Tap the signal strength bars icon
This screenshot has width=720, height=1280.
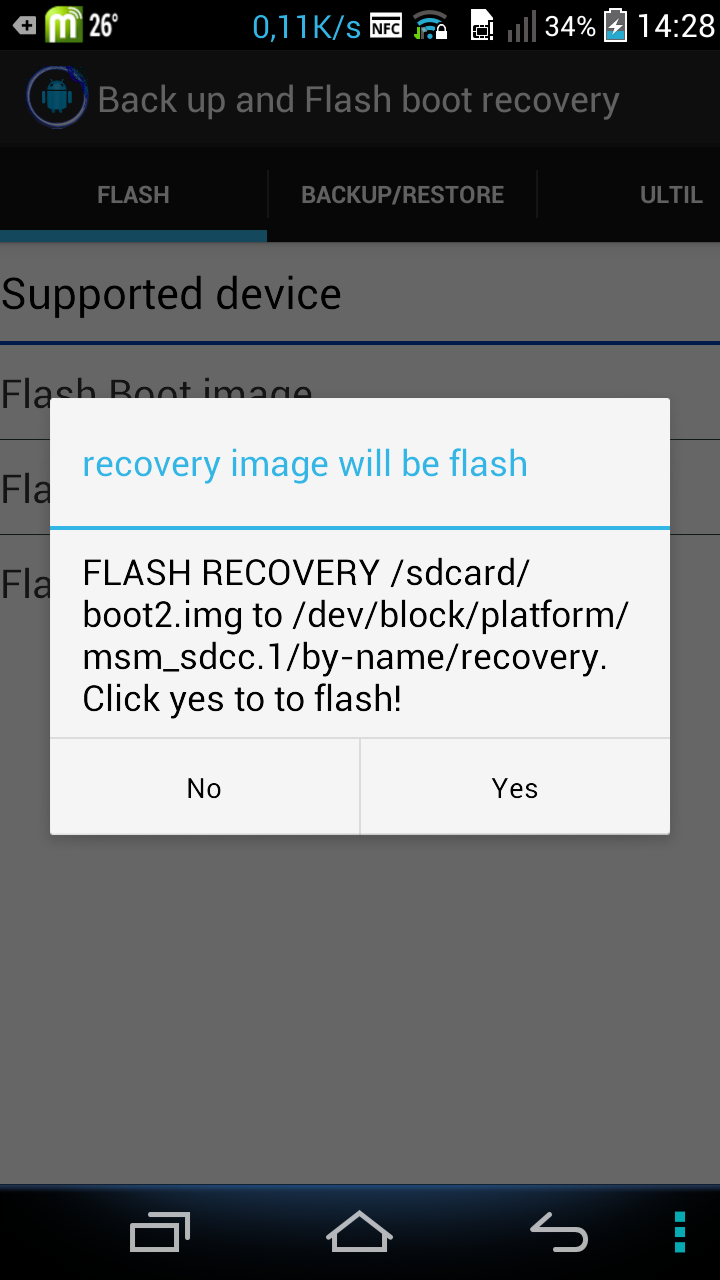point(520,26)
